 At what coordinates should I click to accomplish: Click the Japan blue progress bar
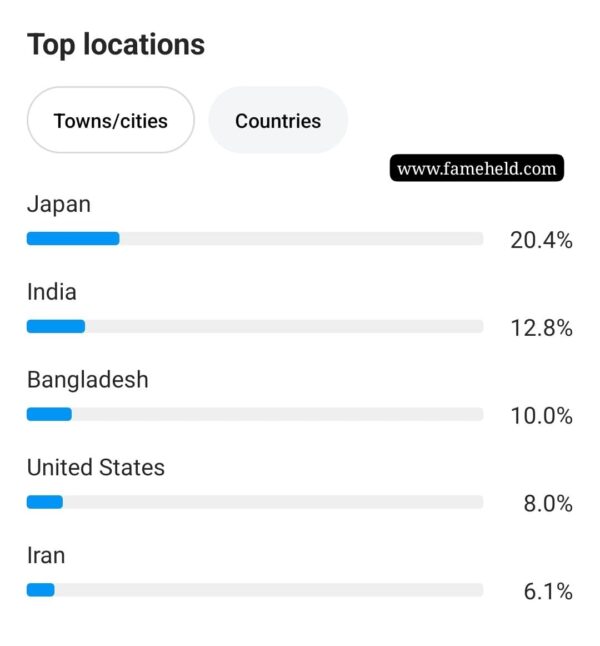(73, 239)
